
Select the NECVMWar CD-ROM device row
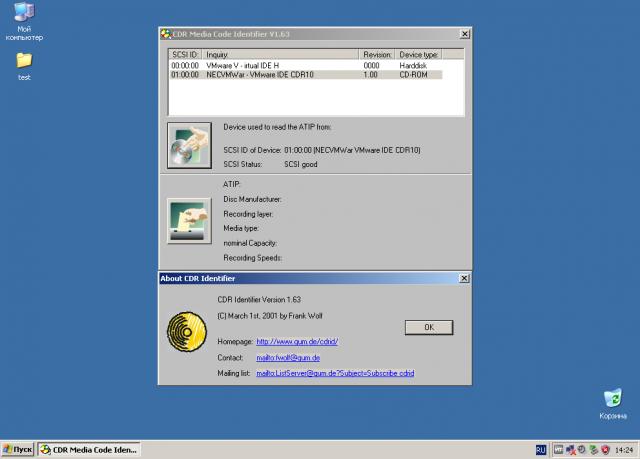[305, 74]
